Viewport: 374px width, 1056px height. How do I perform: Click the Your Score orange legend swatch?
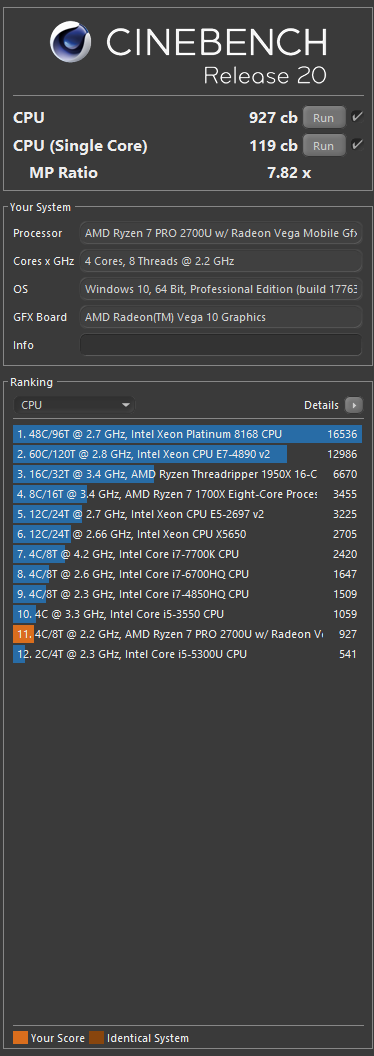(x=21, y=1038)
